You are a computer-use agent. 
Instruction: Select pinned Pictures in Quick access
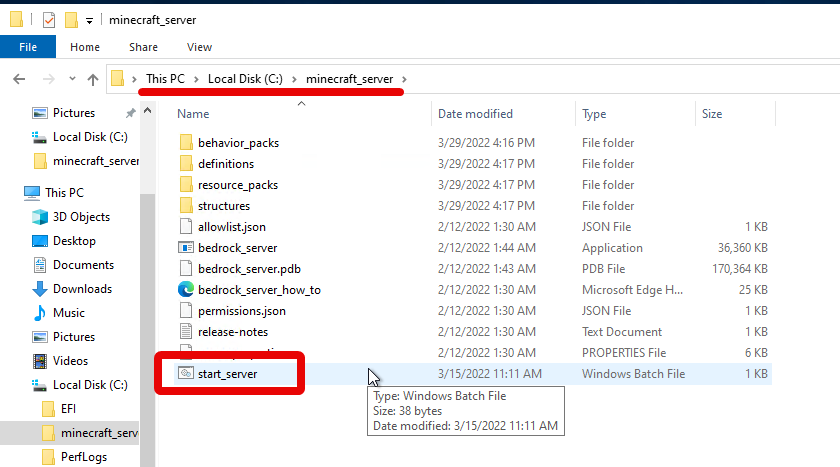point(74,113)
